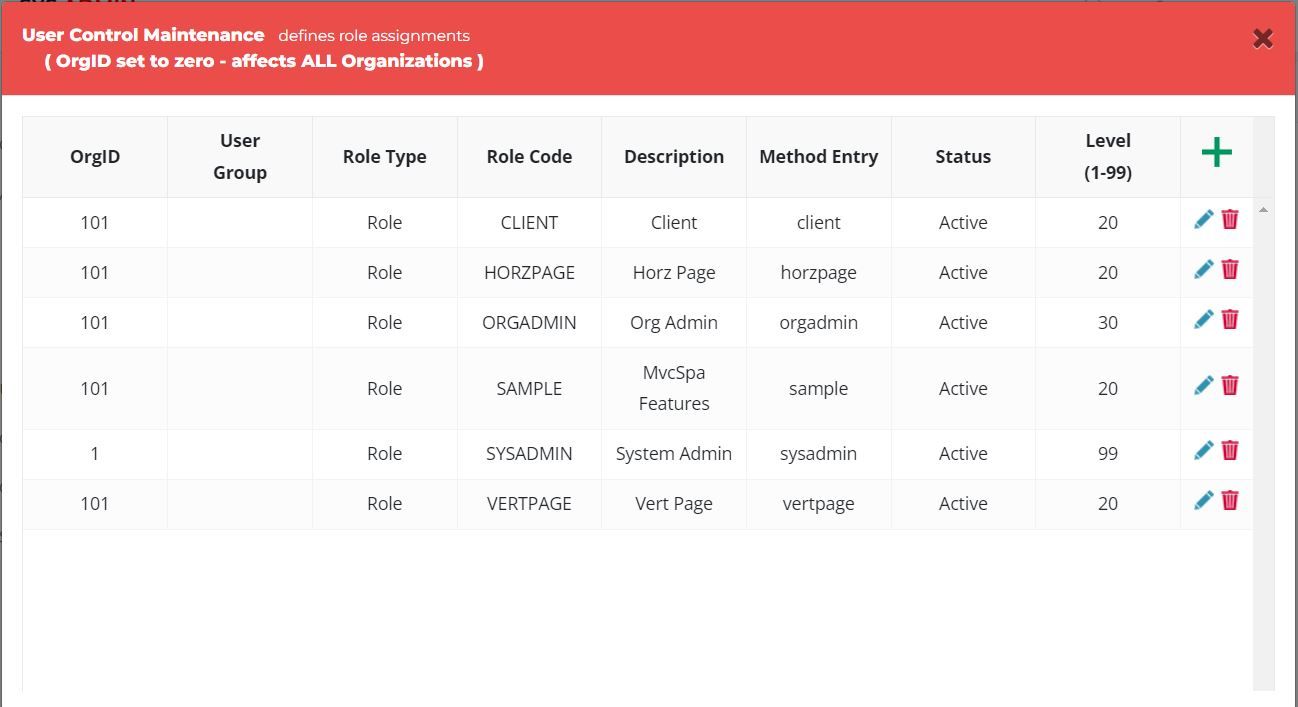Delete the CLIENT role row
This screenshot has width=1298, height=707.
[1230, 219]
